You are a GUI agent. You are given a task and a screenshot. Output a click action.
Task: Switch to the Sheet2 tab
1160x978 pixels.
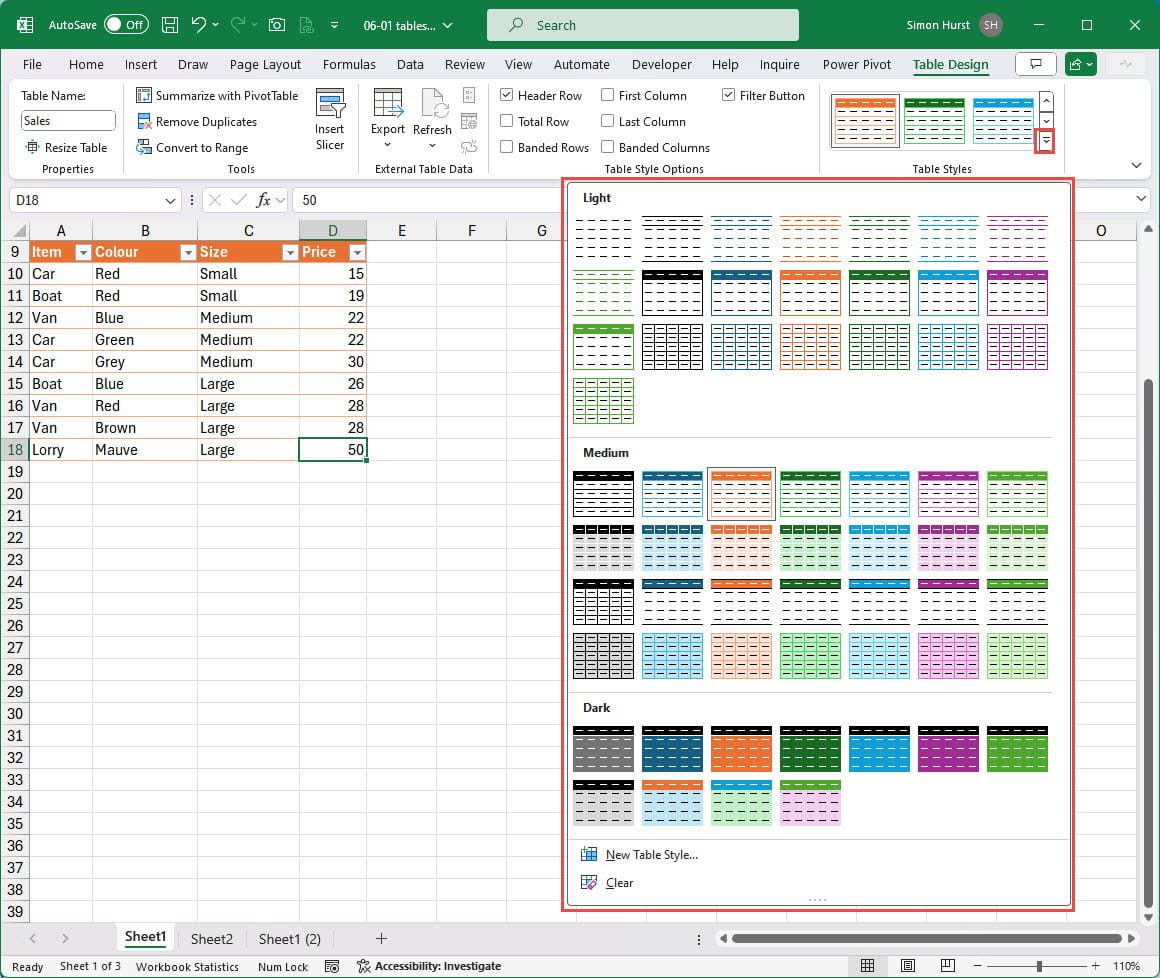tap(211, 939)
